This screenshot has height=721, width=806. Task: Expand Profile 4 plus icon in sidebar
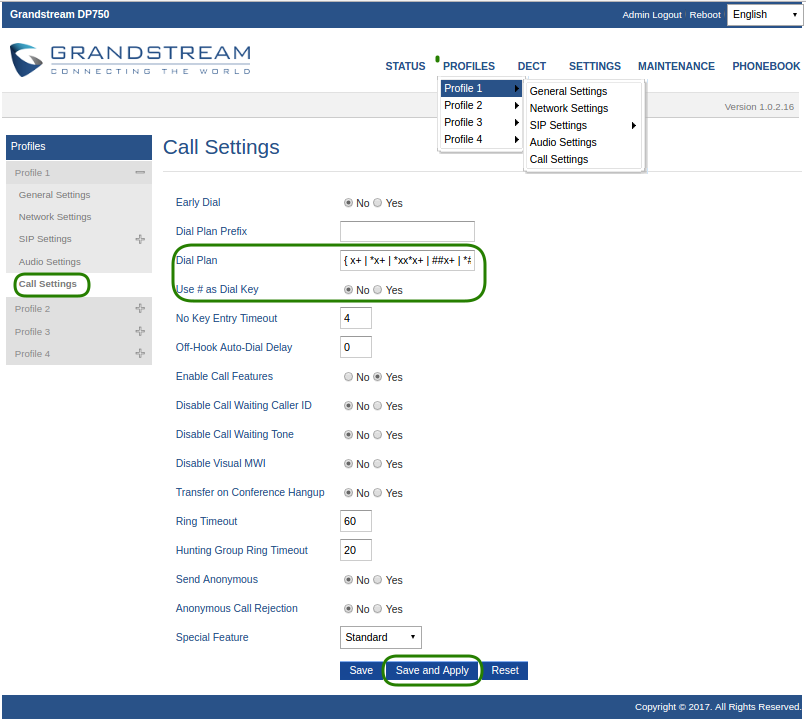pyautogui.click(x=140, y=353)
